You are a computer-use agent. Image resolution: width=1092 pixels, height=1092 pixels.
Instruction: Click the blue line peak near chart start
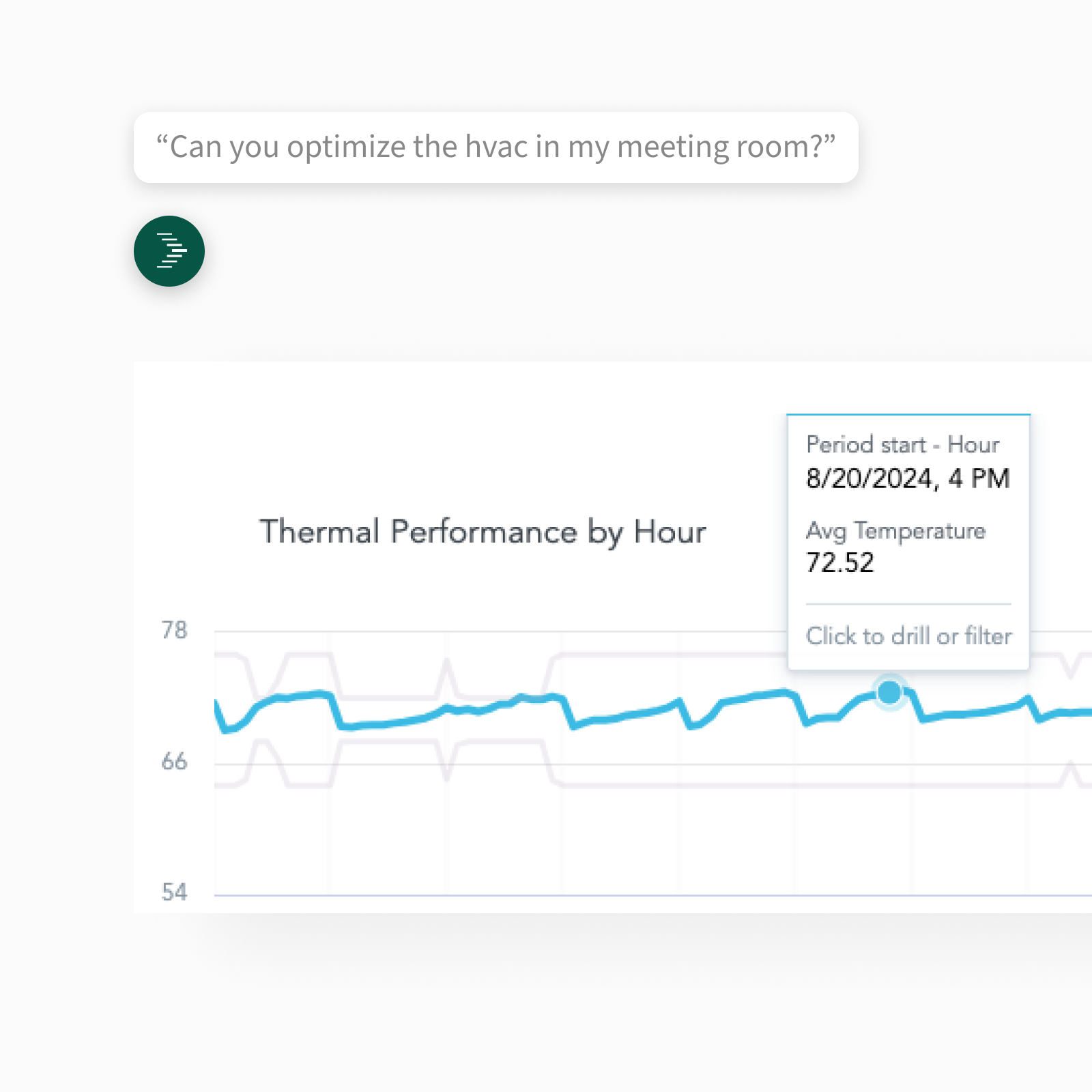pyautogui.click(x=319, y=694)
